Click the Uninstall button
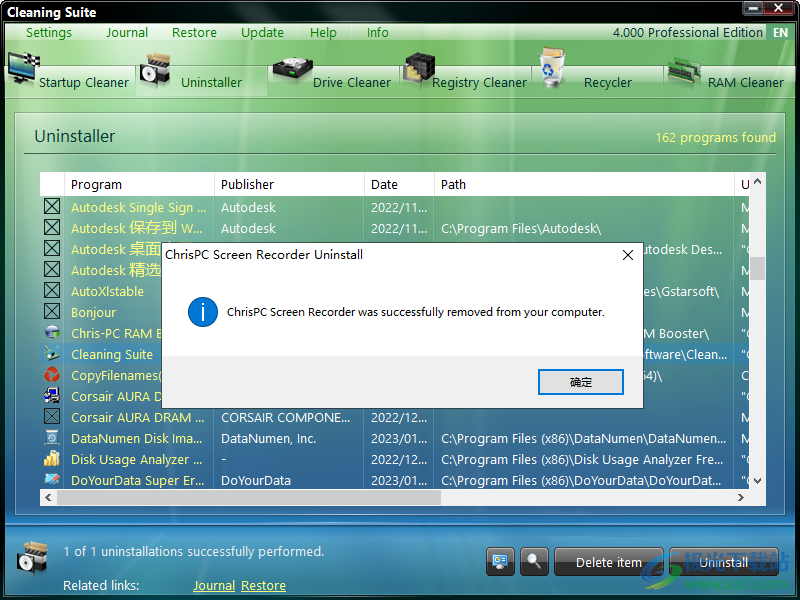This screenshot has width=800, height=600. coord(723,562)
